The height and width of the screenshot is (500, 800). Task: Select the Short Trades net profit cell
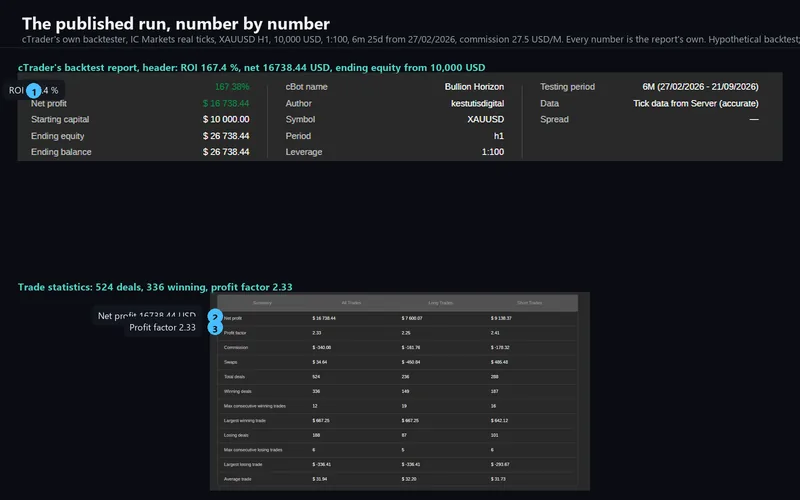pyautogui.click(x=501, y=318)
